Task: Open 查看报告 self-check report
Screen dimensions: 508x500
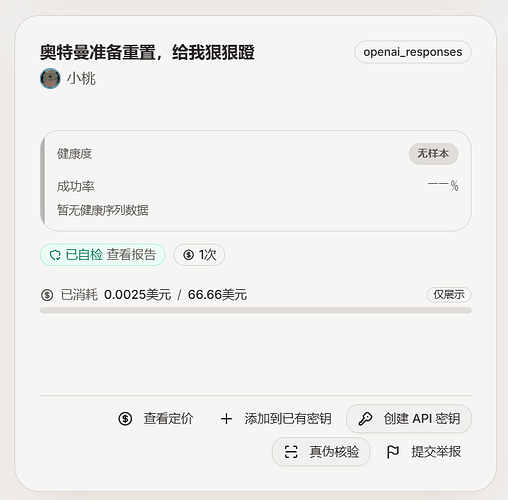Action: tap(131, 255)
